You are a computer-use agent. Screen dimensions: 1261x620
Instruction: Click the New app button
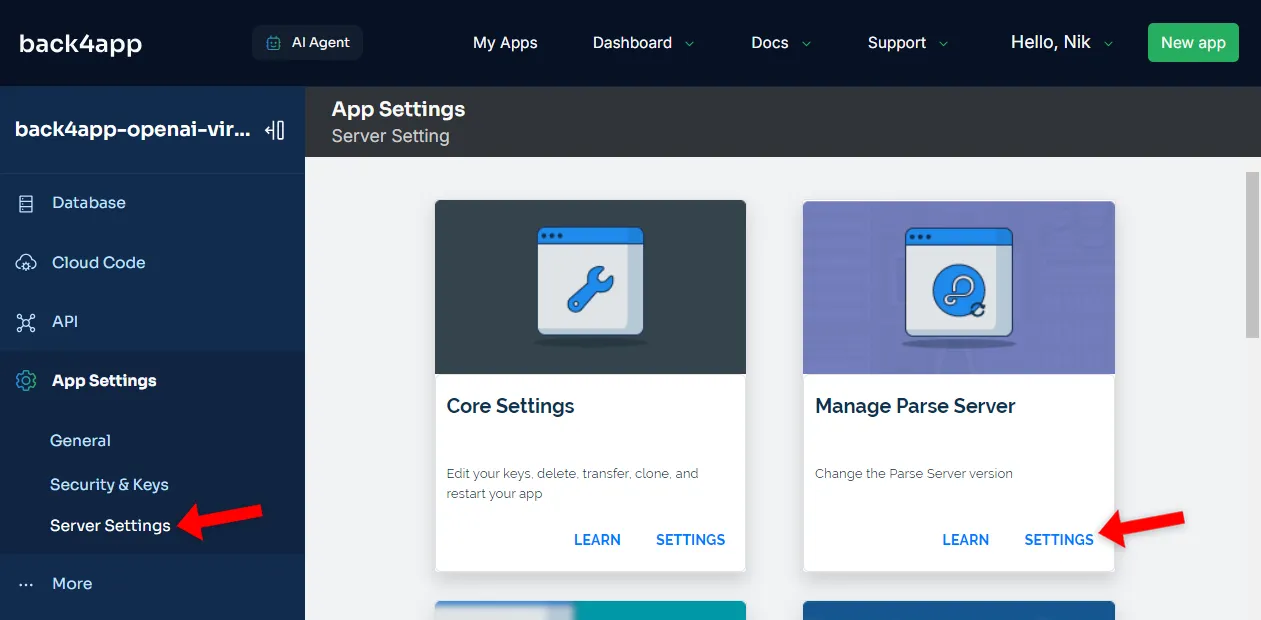(1192, 42)
